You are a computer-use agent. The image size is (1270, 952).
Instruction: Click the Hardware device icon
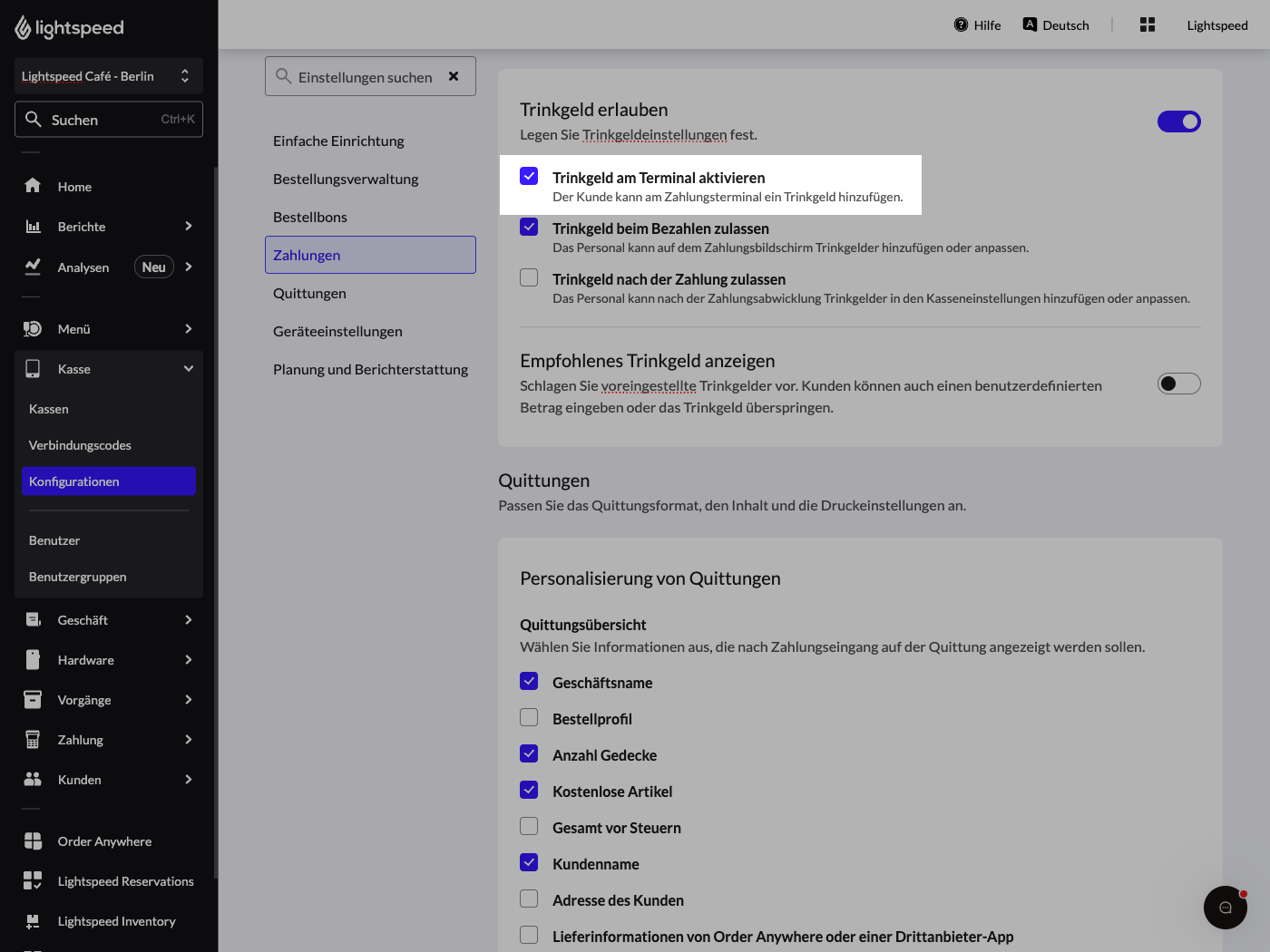pos(33,659)
